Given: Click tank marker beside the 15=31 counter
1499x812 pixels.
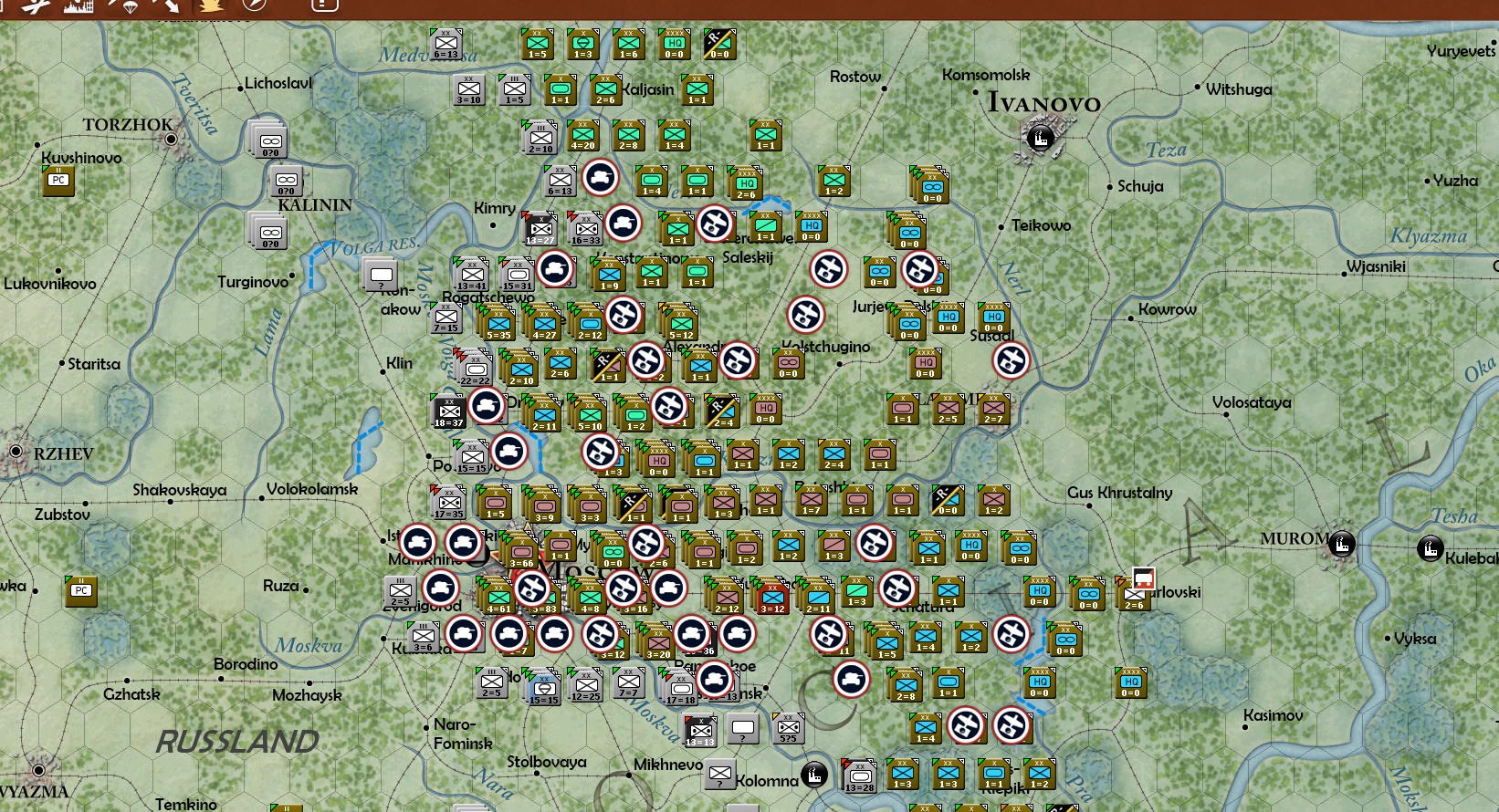Looking at the screenshot, I should (x=555, y=269).
